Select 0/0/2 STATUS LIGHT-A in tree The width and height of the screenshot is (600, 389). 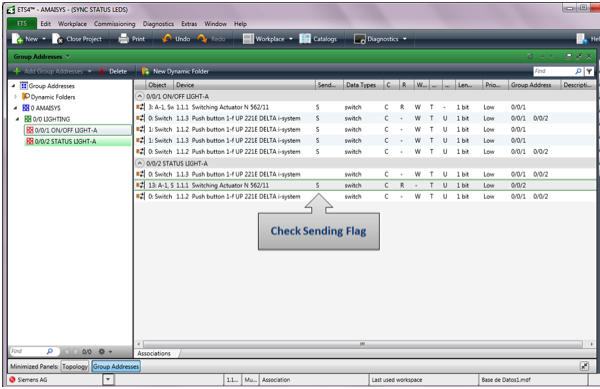[x=78, y=141]
